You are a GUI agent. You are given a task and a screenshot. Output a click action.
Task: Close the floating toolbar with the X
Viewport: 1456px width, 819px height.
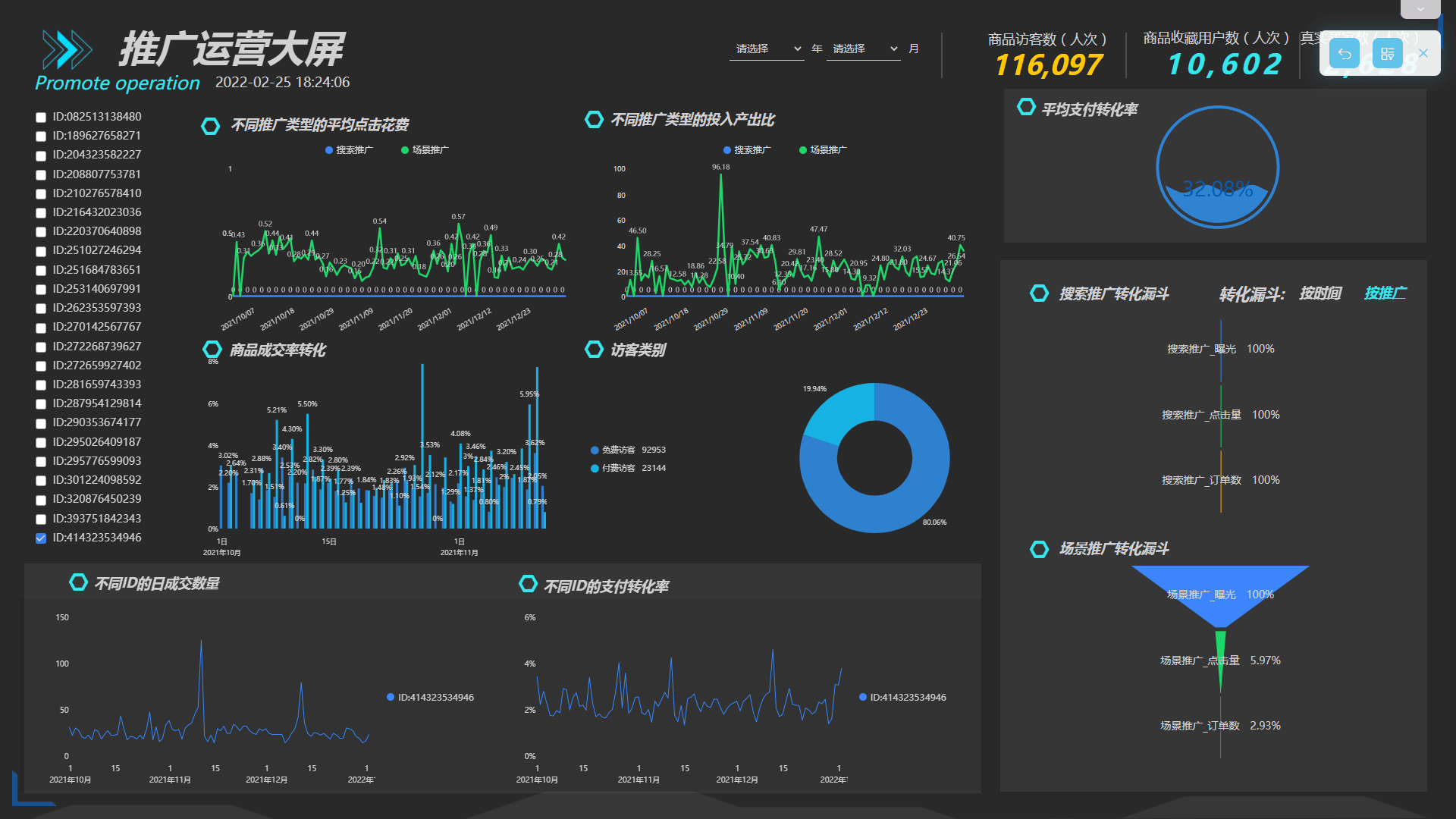click(1423, 53)
